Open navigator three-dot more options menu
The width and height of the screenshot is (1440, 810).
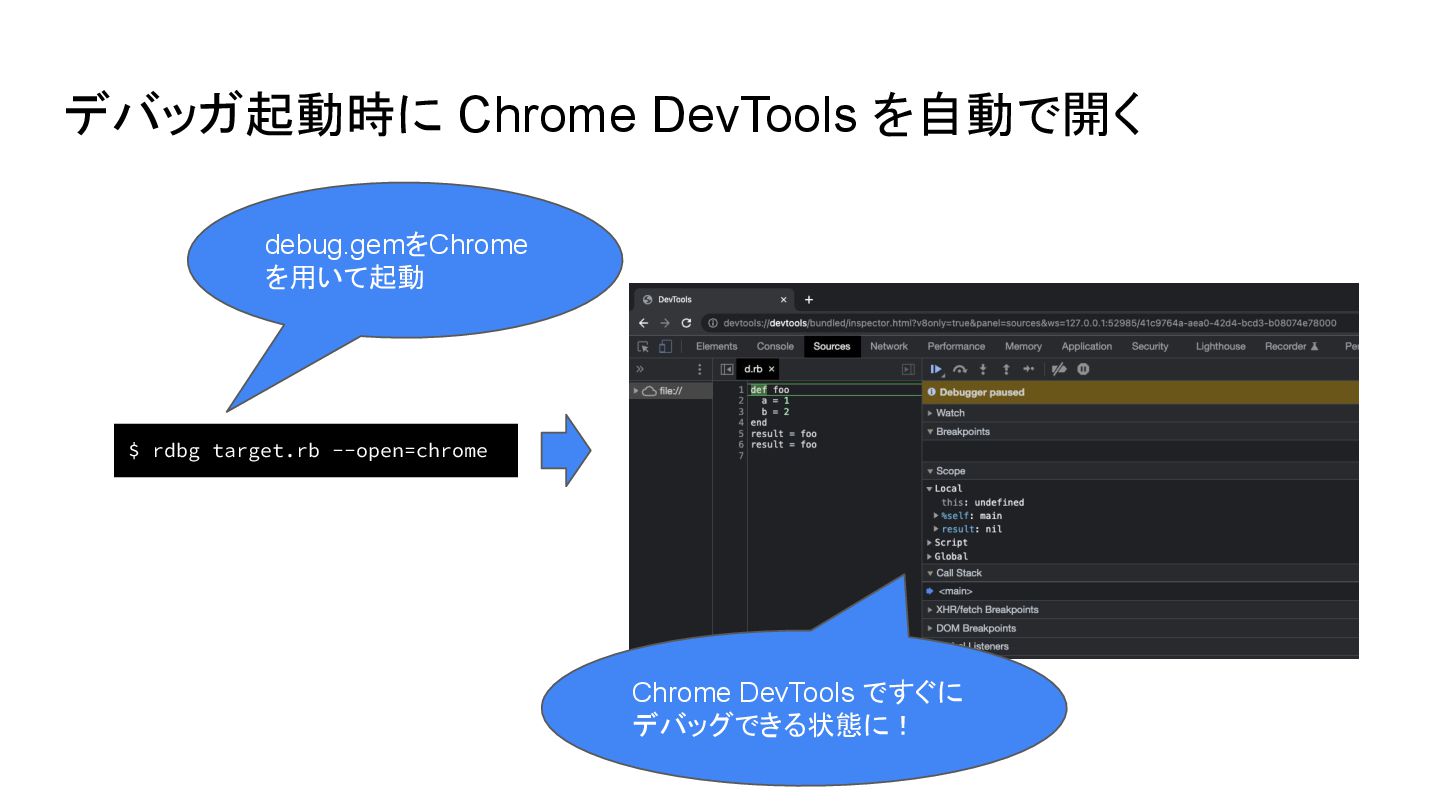point(699,369)
